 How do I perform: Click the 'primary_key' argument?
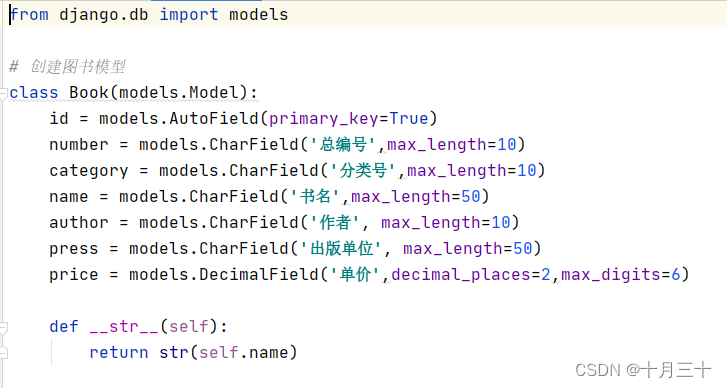324,119
